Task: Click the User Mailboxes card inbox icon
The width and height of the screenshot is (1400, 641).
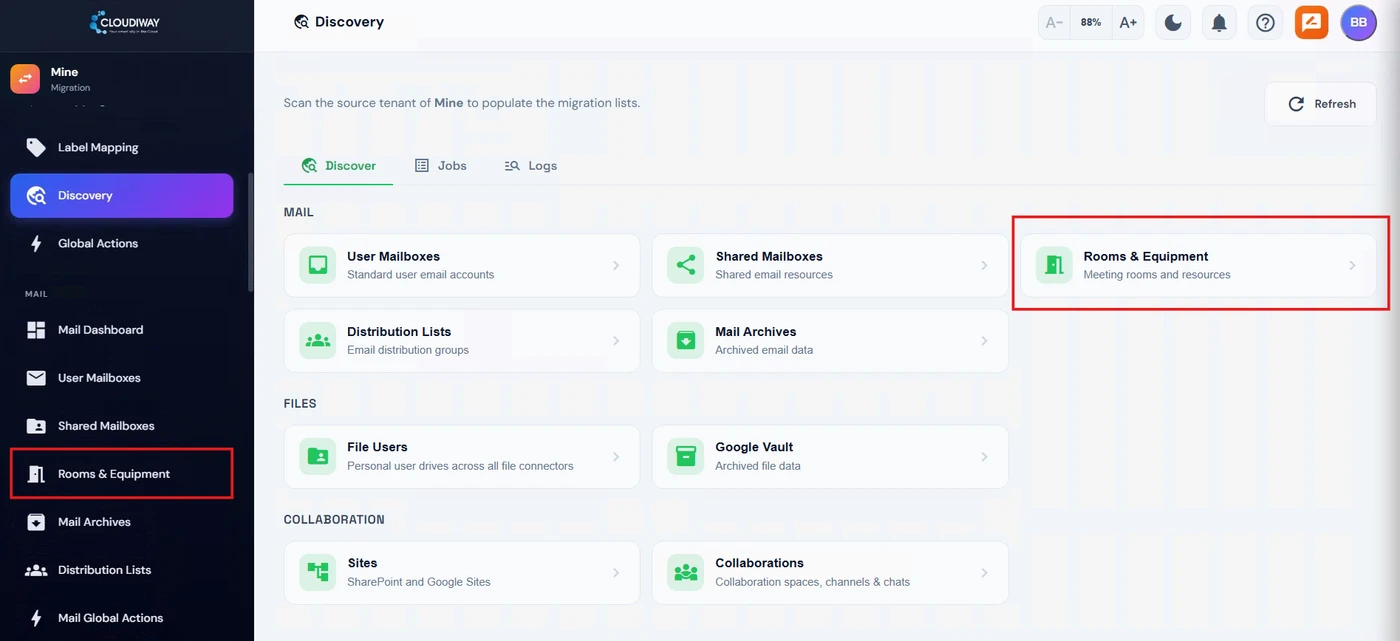Action: [318, 265]
